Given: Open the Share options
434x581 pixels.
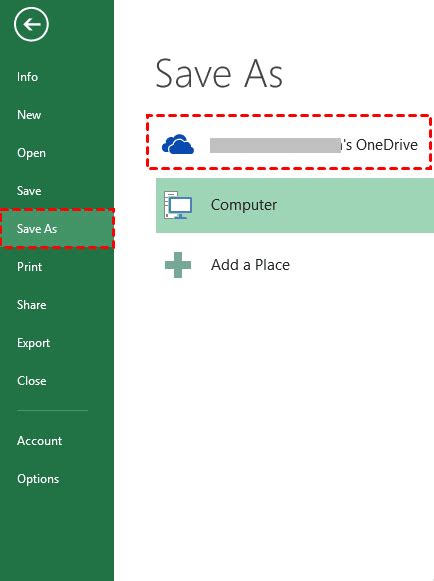Looking at the screenshot, I should [x=32, y=305].
